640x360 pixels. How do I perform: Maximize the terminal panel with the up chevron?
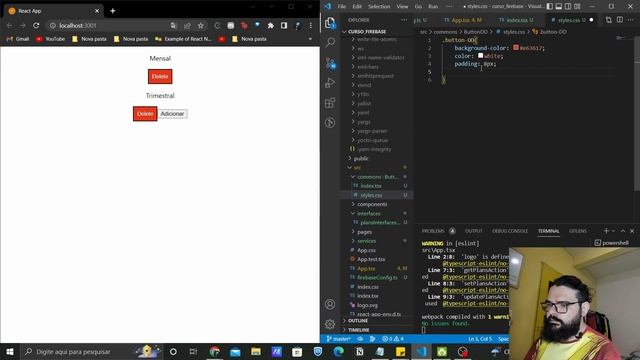[623, 231]
